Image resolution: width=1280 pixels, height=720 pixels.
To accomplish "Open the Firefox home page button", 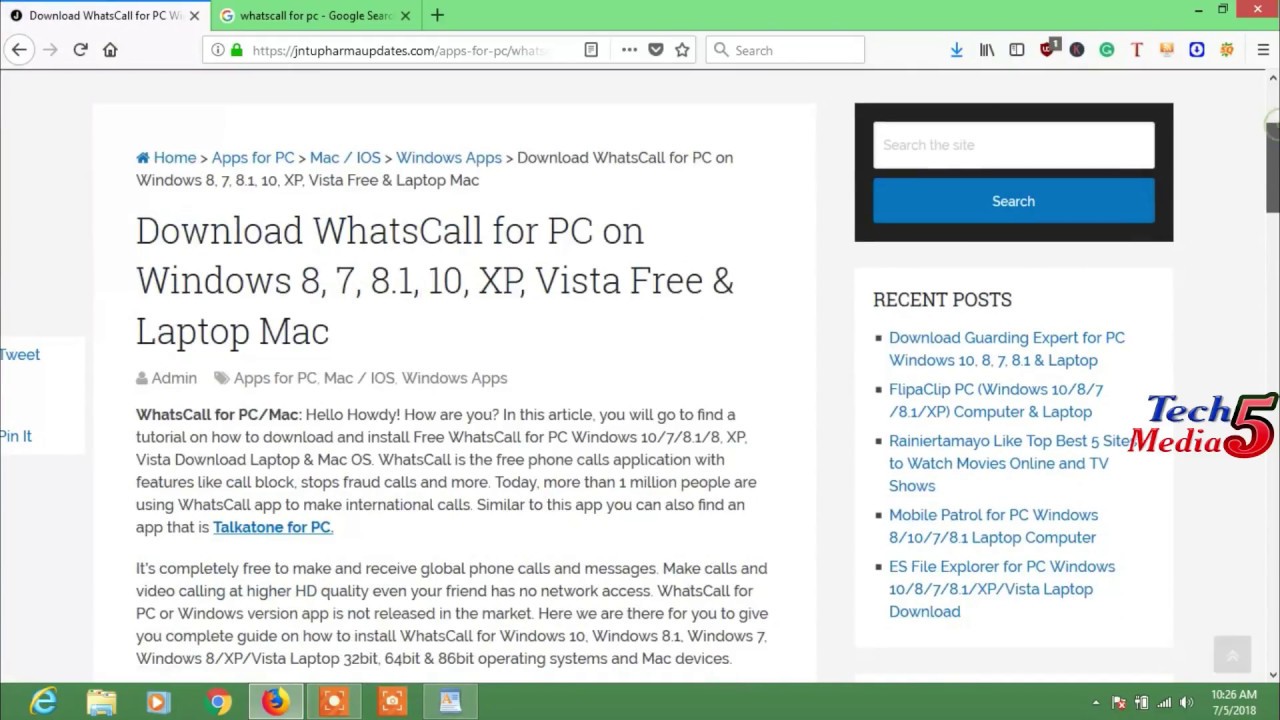I will click(110, 50).
